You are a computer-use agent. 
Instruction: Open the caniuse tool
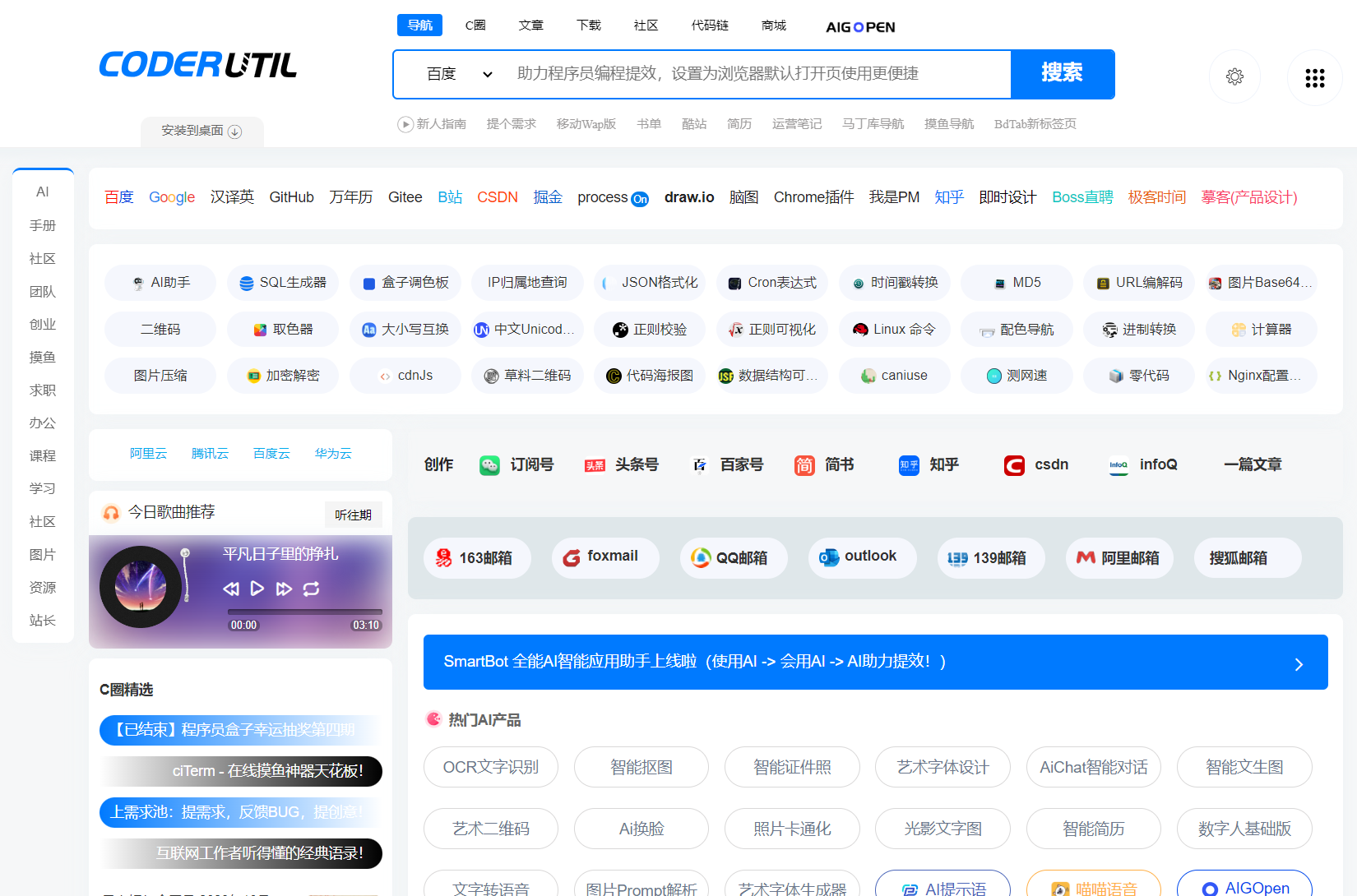point(895,376)
